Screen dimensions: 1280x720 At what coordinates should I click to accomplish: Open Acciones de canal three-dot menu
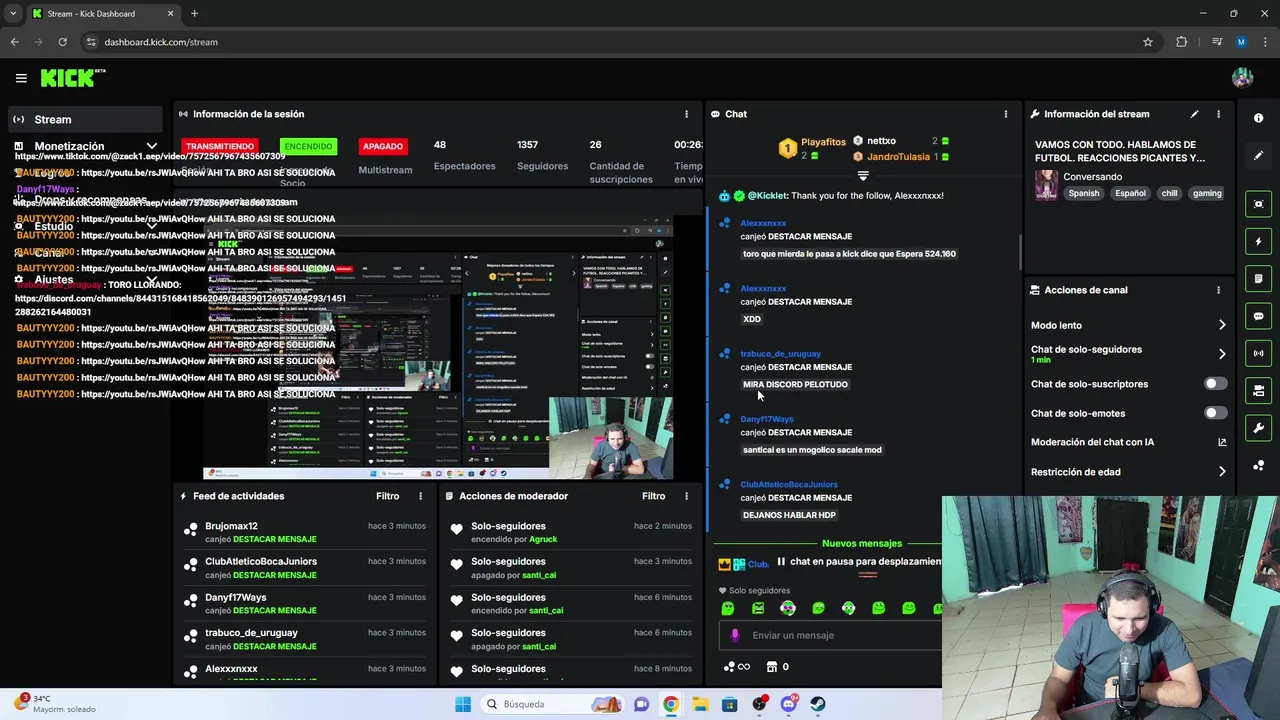click(x=1218, y=290)
